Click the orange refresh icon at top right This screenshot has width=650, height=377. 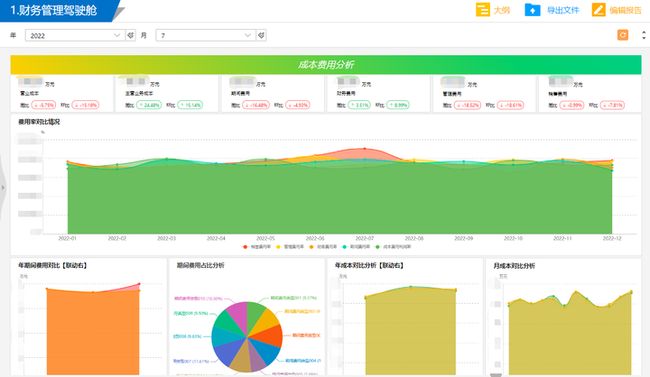coord(623,35)
